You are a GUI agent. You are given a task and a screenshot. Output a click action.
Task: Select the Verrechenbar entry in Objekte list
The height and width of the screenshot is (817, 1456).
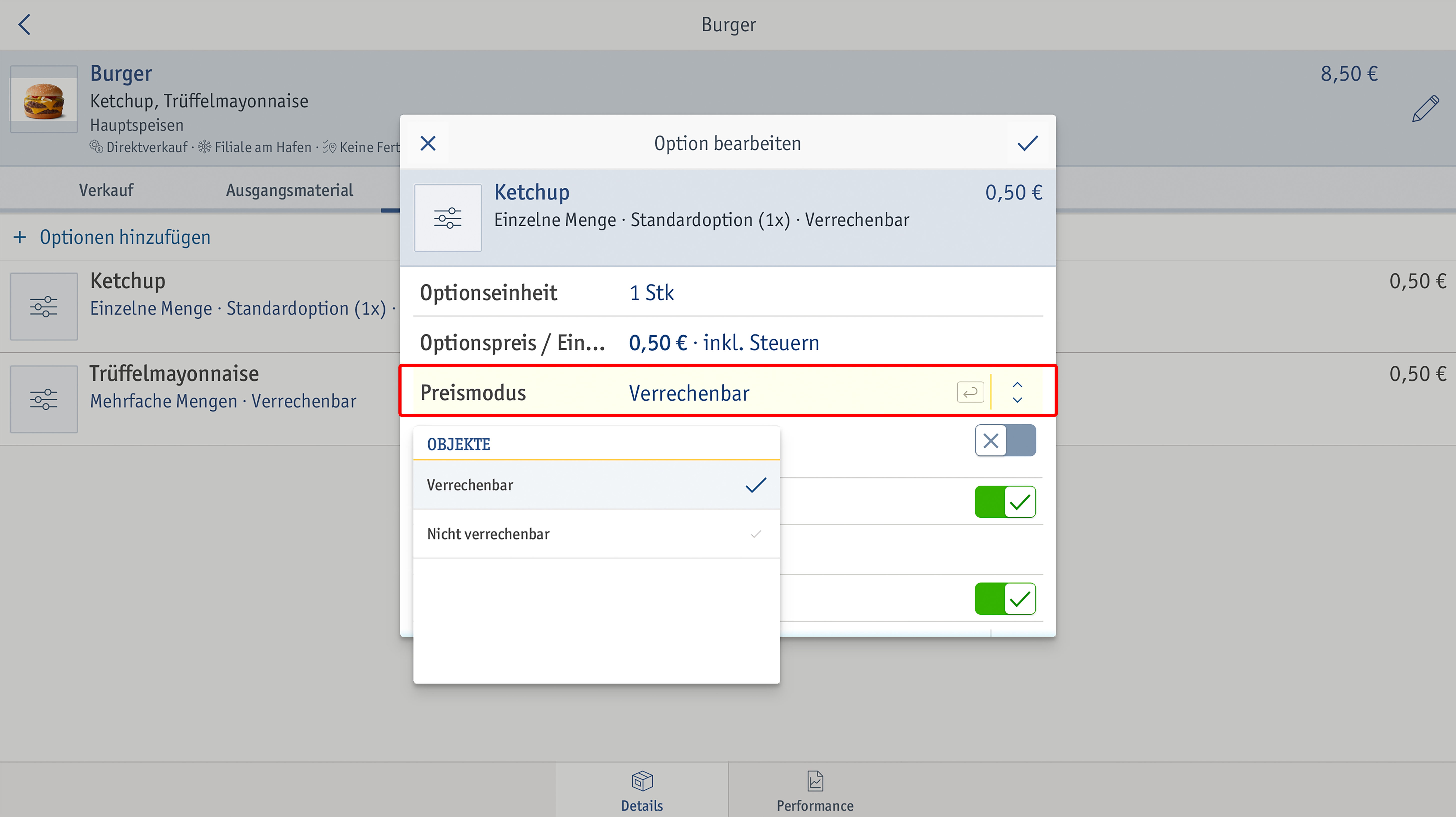pyautogui.click(x=596, y=485)
